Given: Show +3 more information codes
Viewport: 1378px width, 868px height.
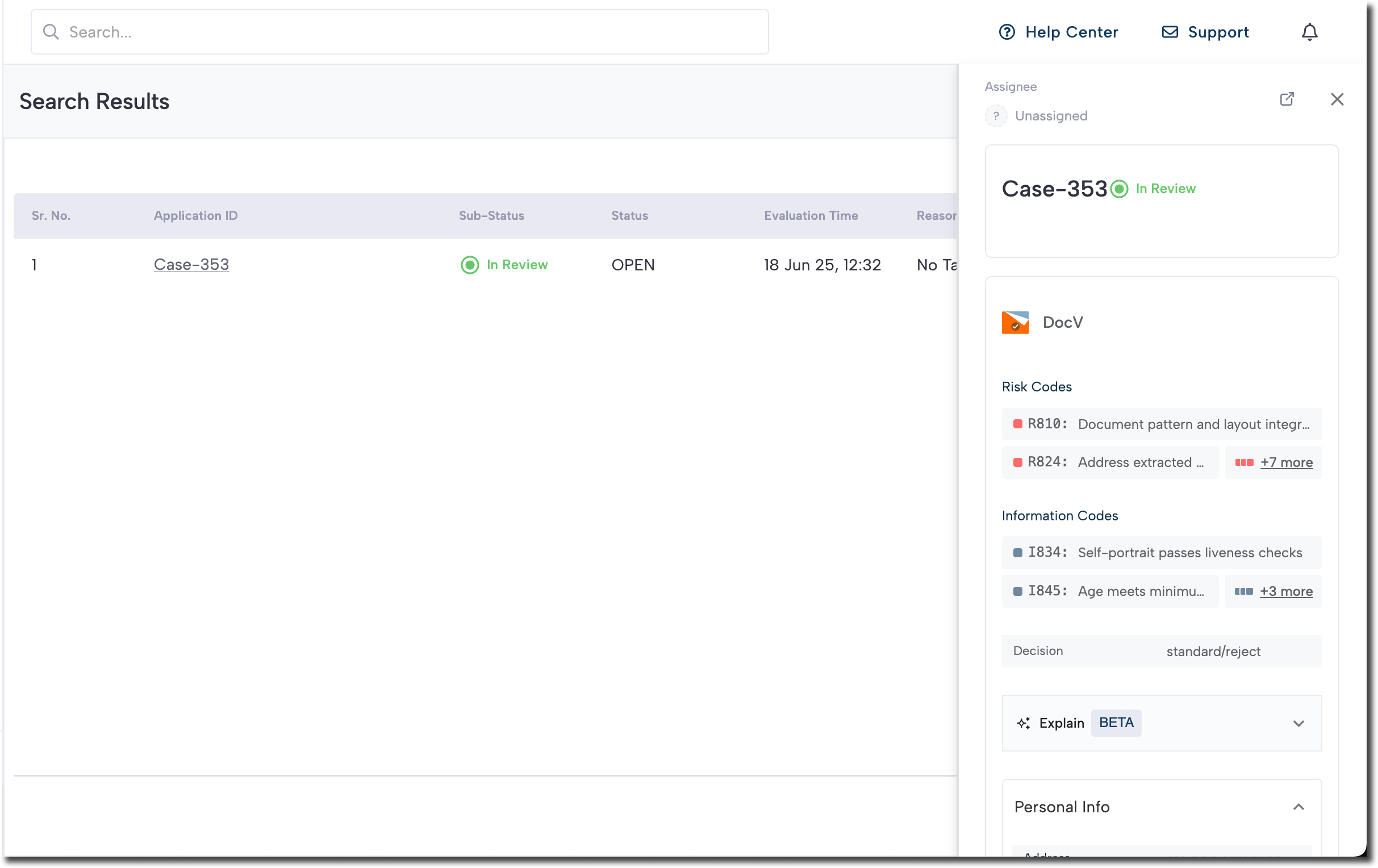Looking at the screenshot, I should [1286, 591].
